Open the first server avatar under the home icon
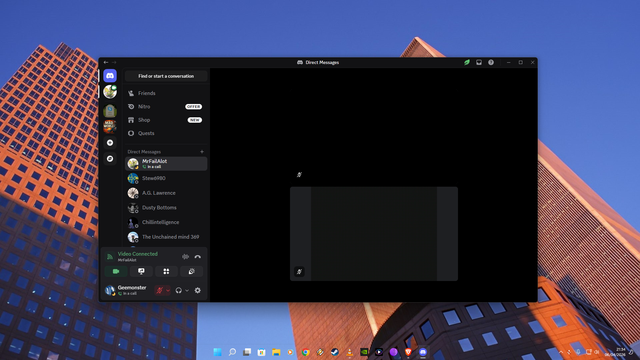The width and height of the screenshot is (640, 360). [110, 92]
